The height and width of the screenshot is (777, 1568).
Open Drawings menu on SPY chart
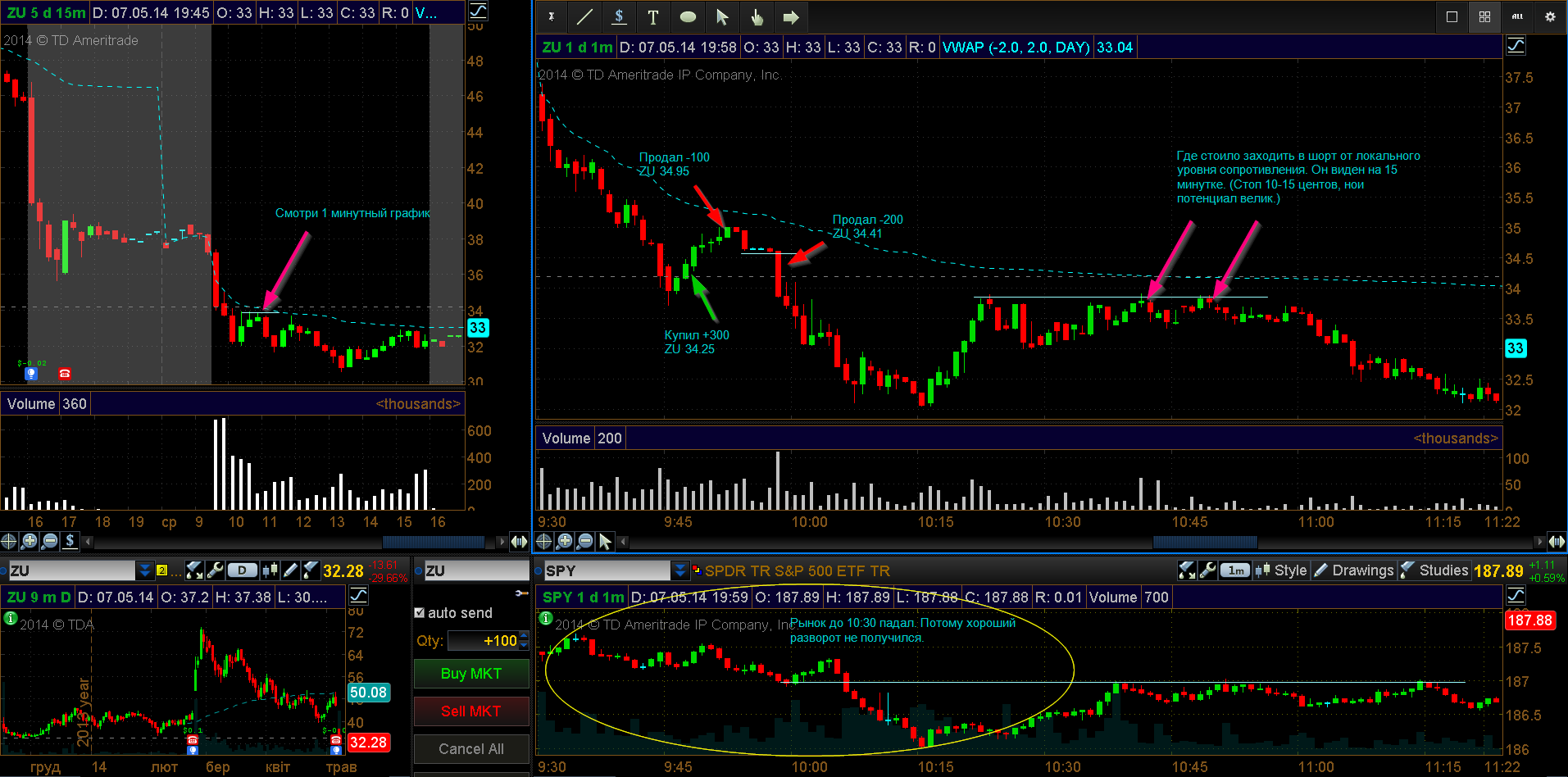point(1353,570)
